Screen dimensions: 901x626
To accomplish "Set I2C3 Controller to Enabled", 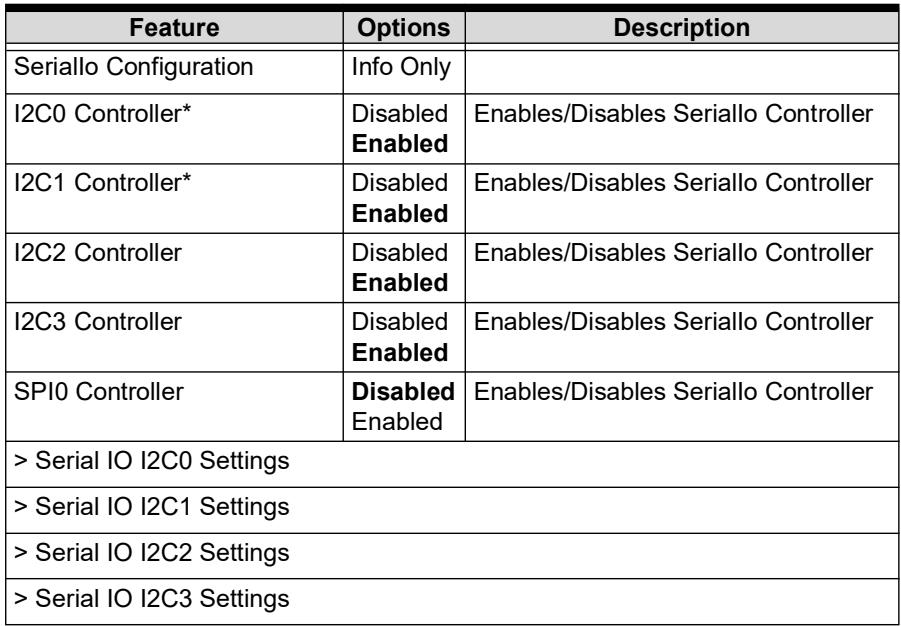I will [x=399, y=352].
